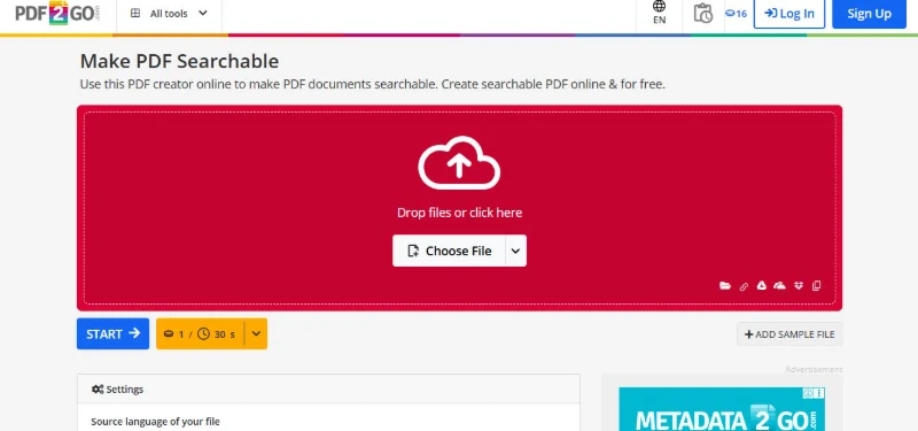Click the Dropbox icon
The image size is (918, 431).
[x=799, y=286]
